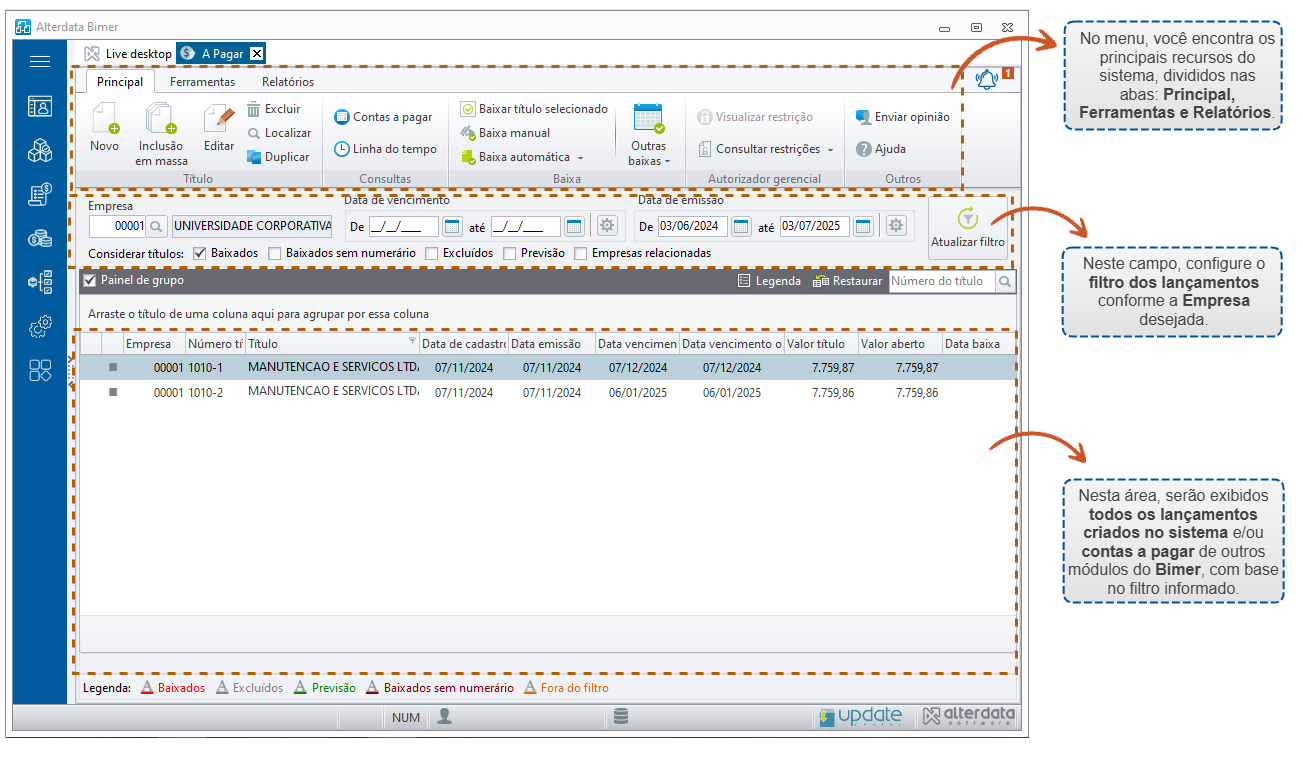1303x758 pixels.
Task: Switch to the Ferramentas tab
Action: (x=202, y=82)
